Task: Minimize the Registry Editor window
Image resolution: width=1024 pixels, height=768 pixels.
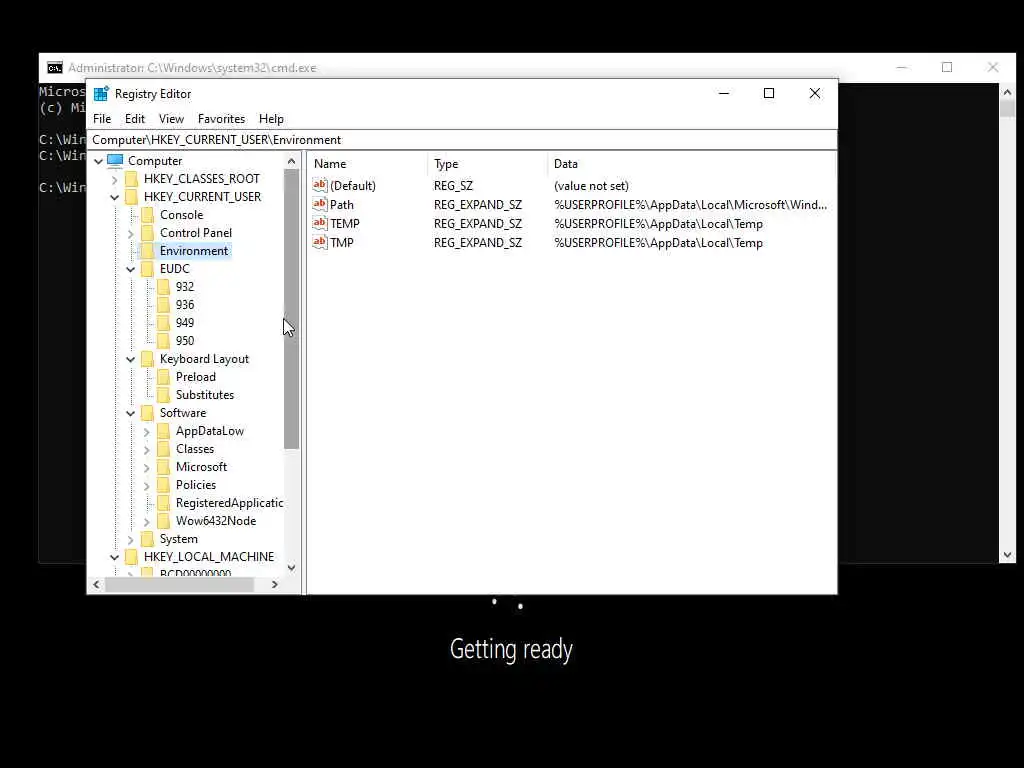Action: (x=724, y=93)
